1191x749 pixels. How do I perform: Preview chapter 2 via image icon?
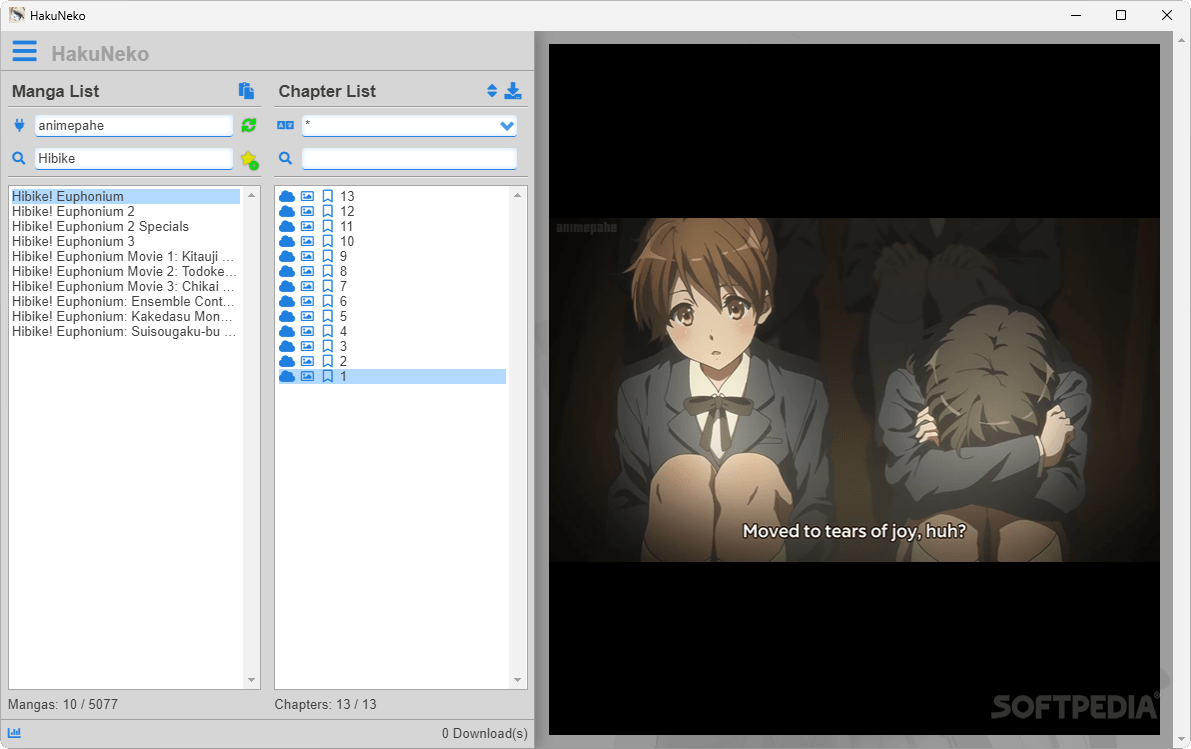(x=307, y=361)
